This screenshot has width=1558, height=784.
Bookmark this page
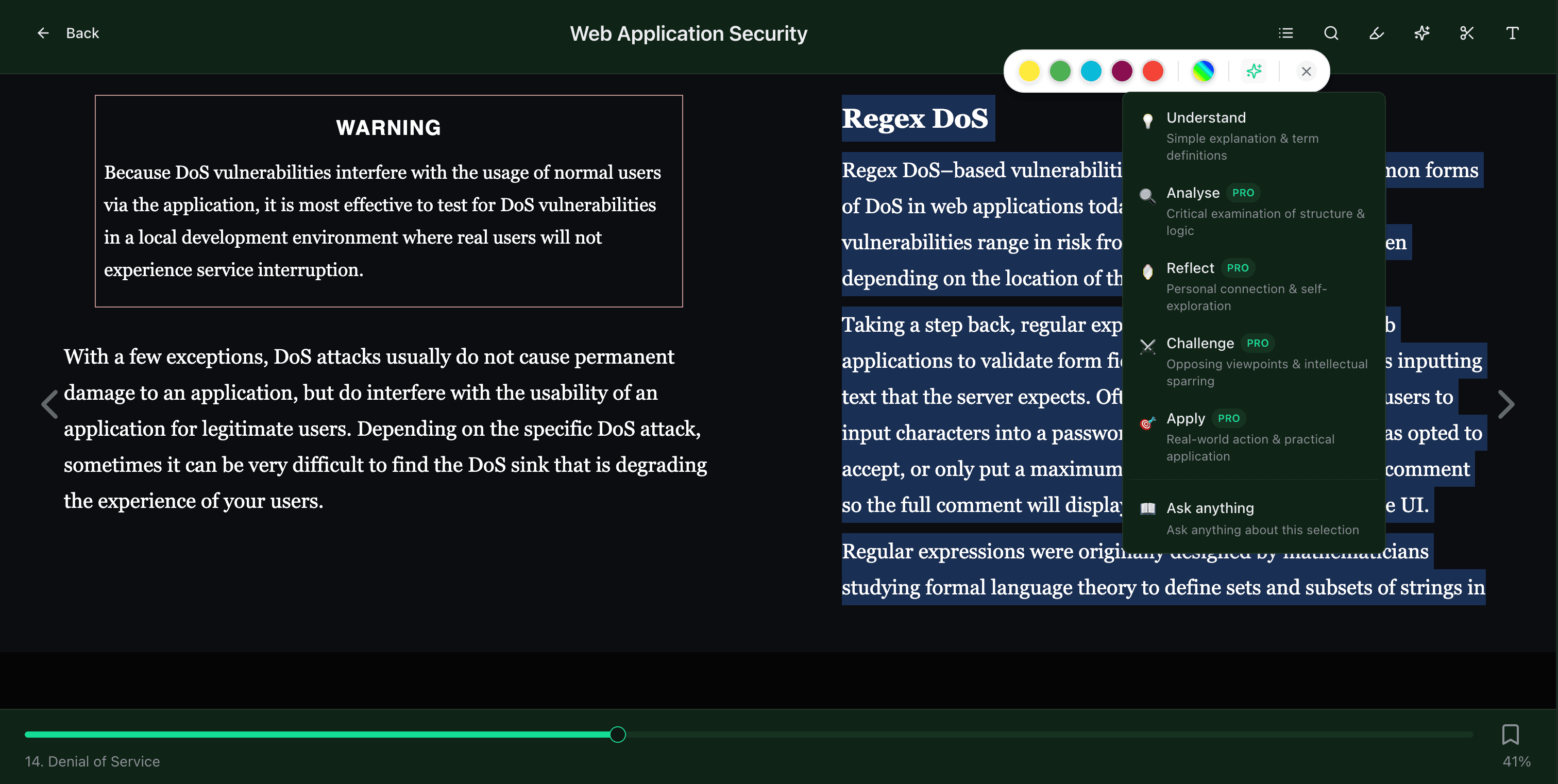(x=1510, y=735)
